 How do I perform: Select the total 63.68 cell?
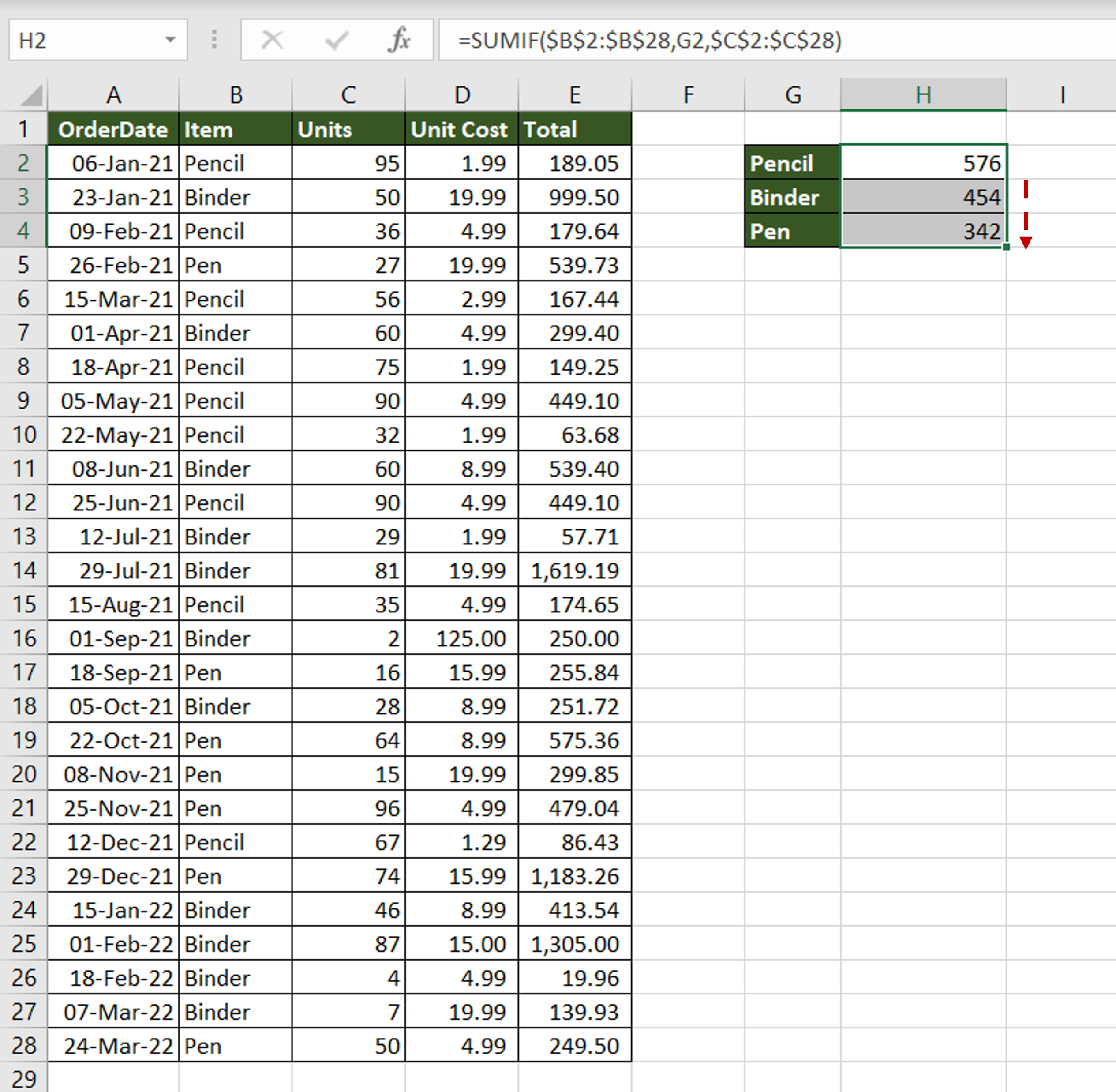pyautogui.click(x=575, y=434)
